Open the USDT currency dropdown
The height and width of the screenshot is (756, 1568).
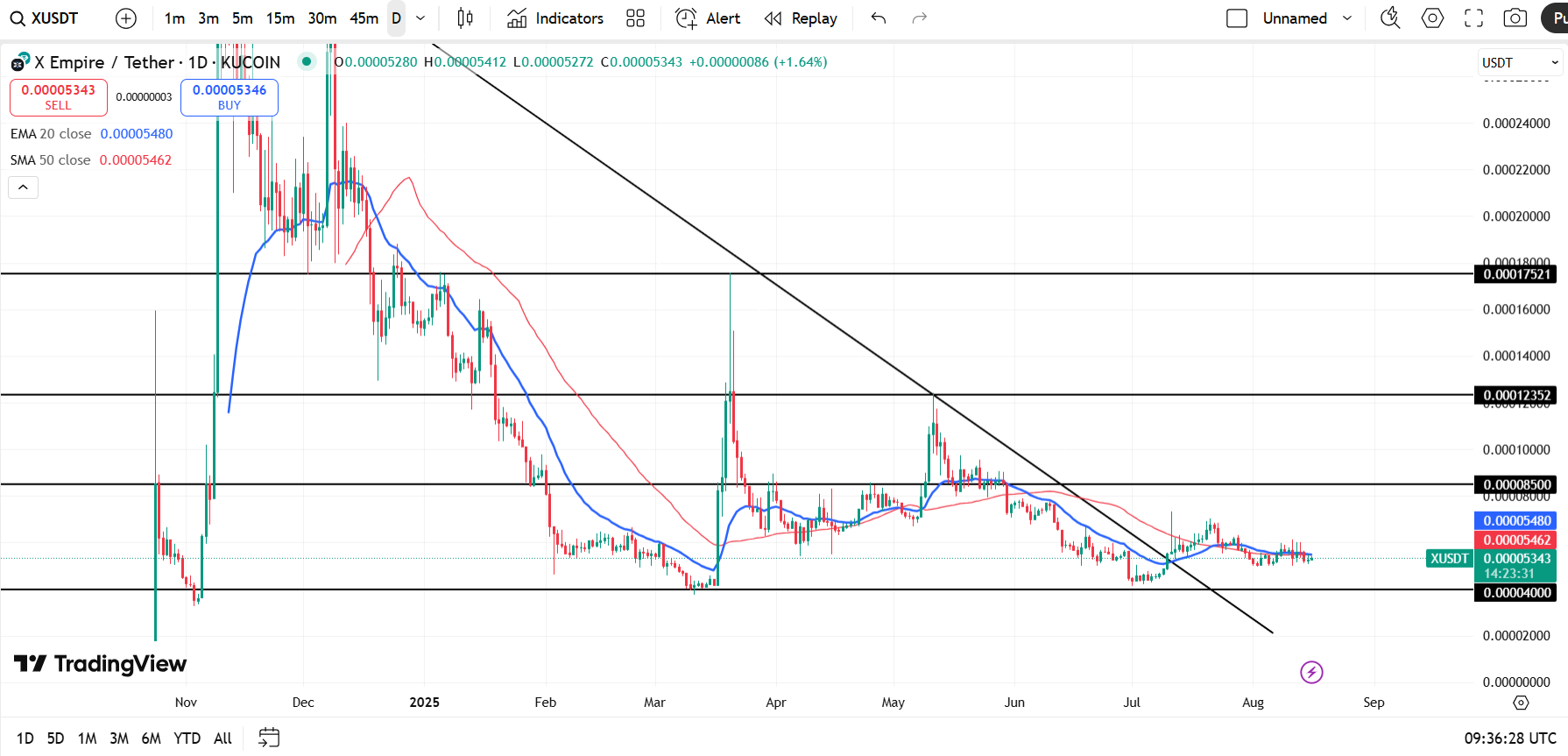[x=1520, y=63]
